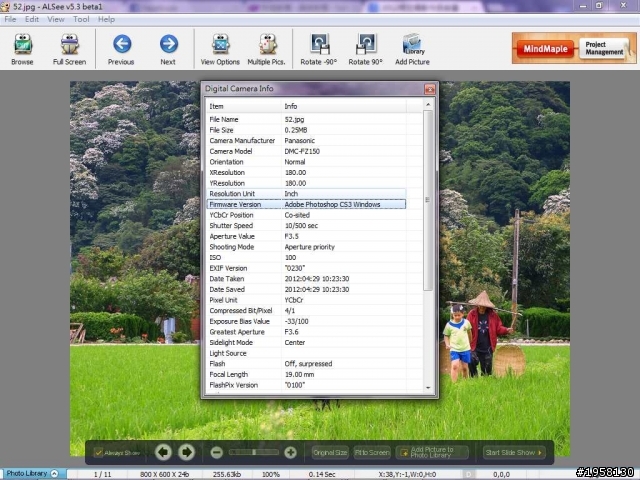Open the Tool menu
The height and width of the screenshot is (480, 640).
(x=81, y=19)
